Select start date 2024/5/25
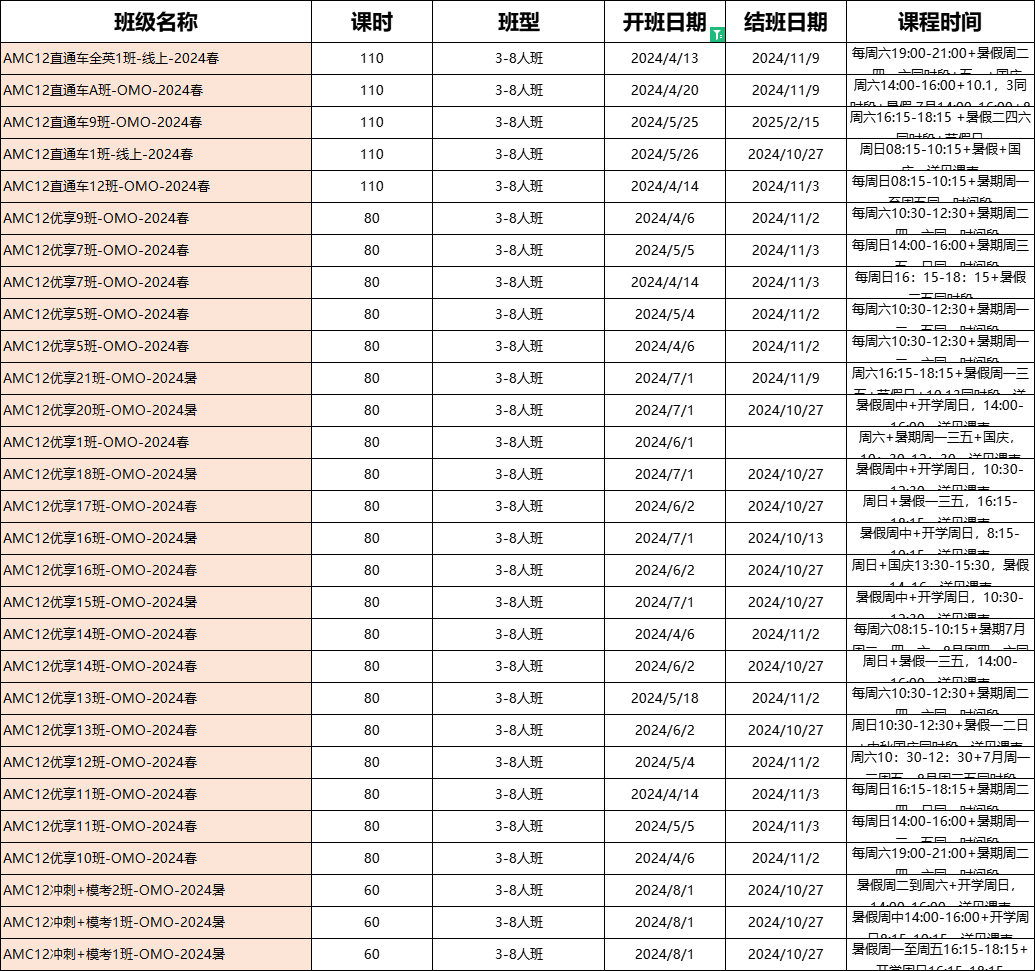 [665, 123]
